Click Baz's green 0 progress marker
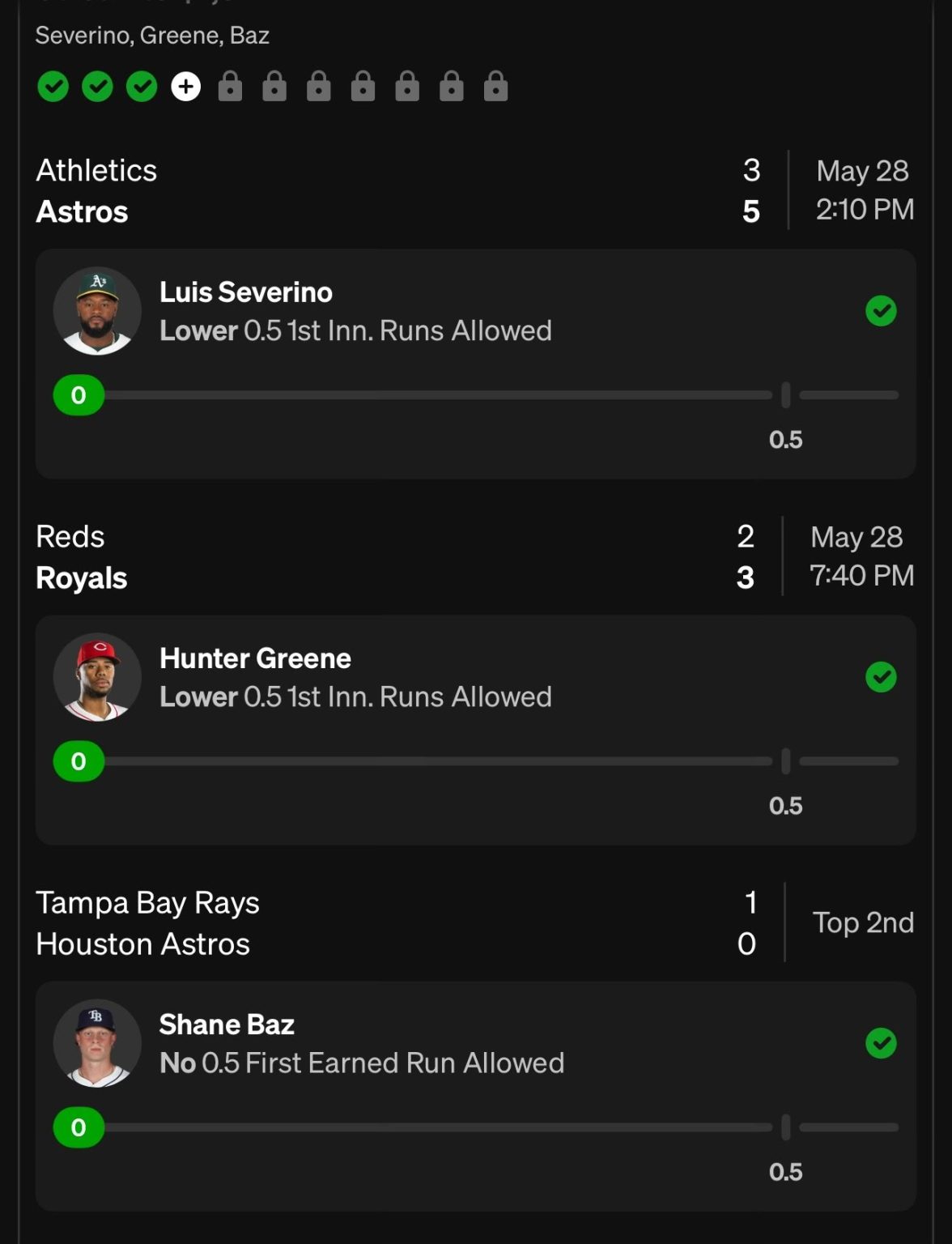The width and height of the screenshot is (952, 1244). 79,1127
